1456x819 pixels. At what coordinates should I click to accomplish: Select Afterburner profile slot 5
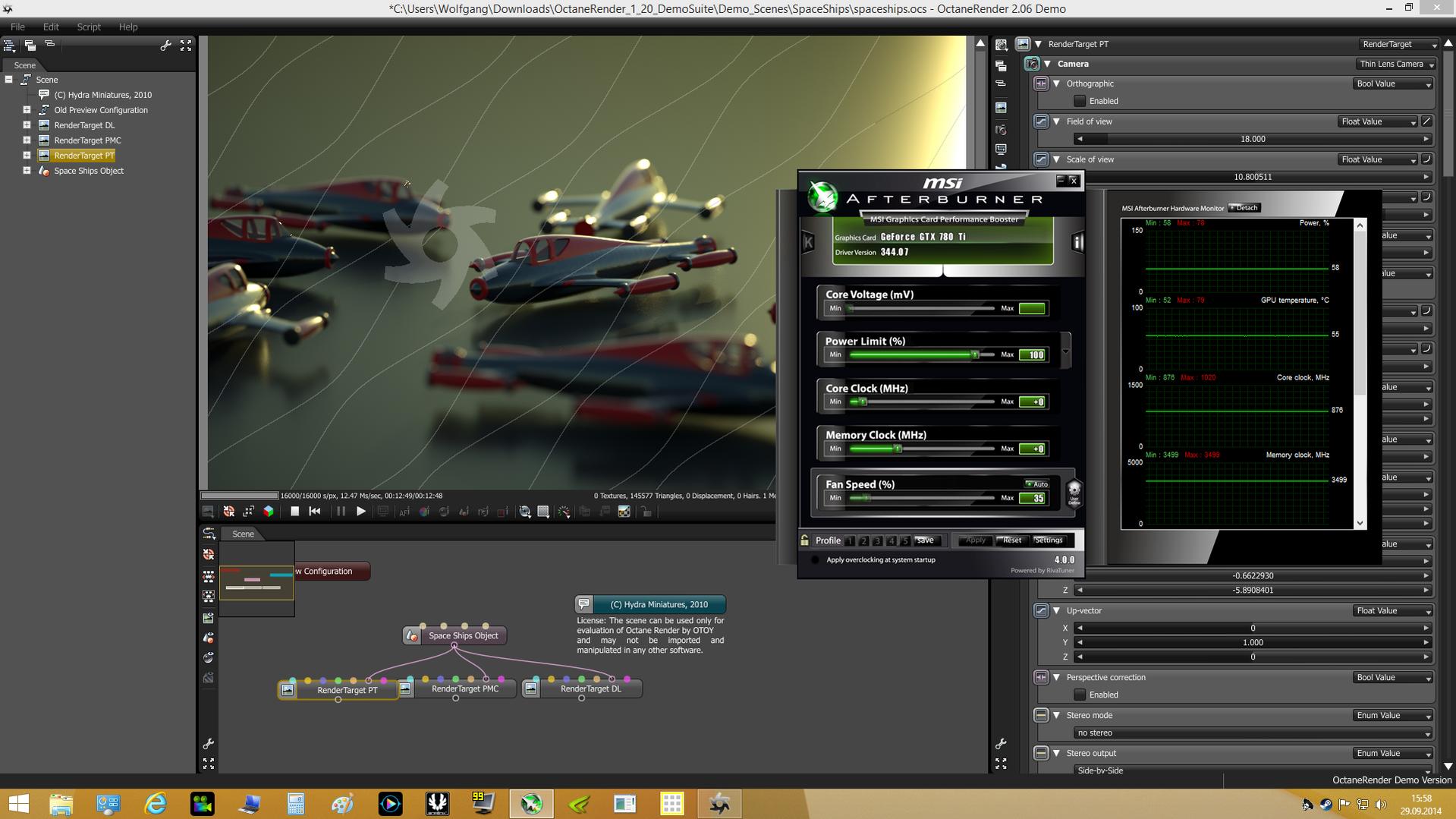click(x=904, y=540)
